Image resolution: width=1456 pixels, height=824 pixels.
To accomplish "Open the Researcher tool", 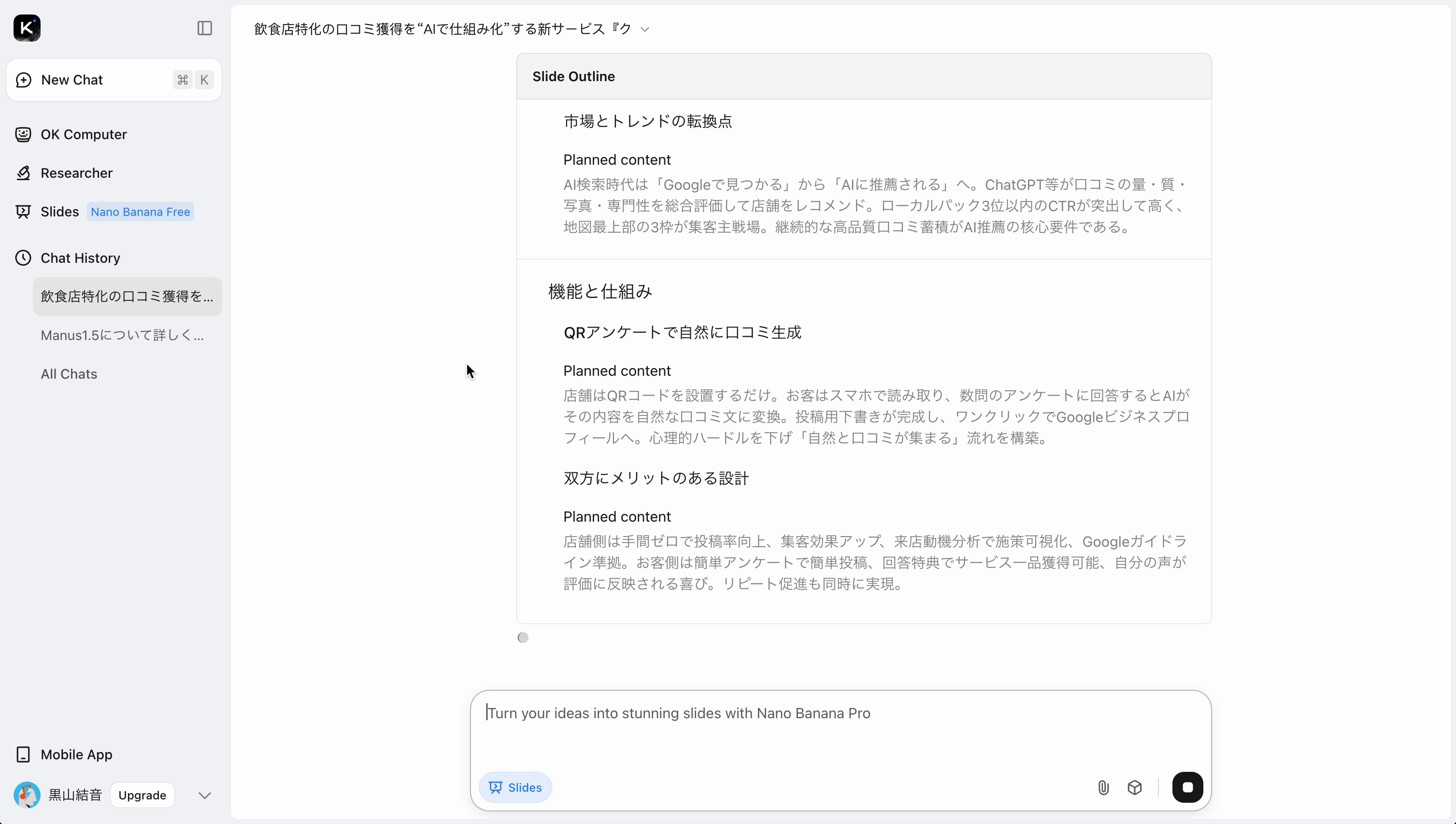I will tap(76, 172).
